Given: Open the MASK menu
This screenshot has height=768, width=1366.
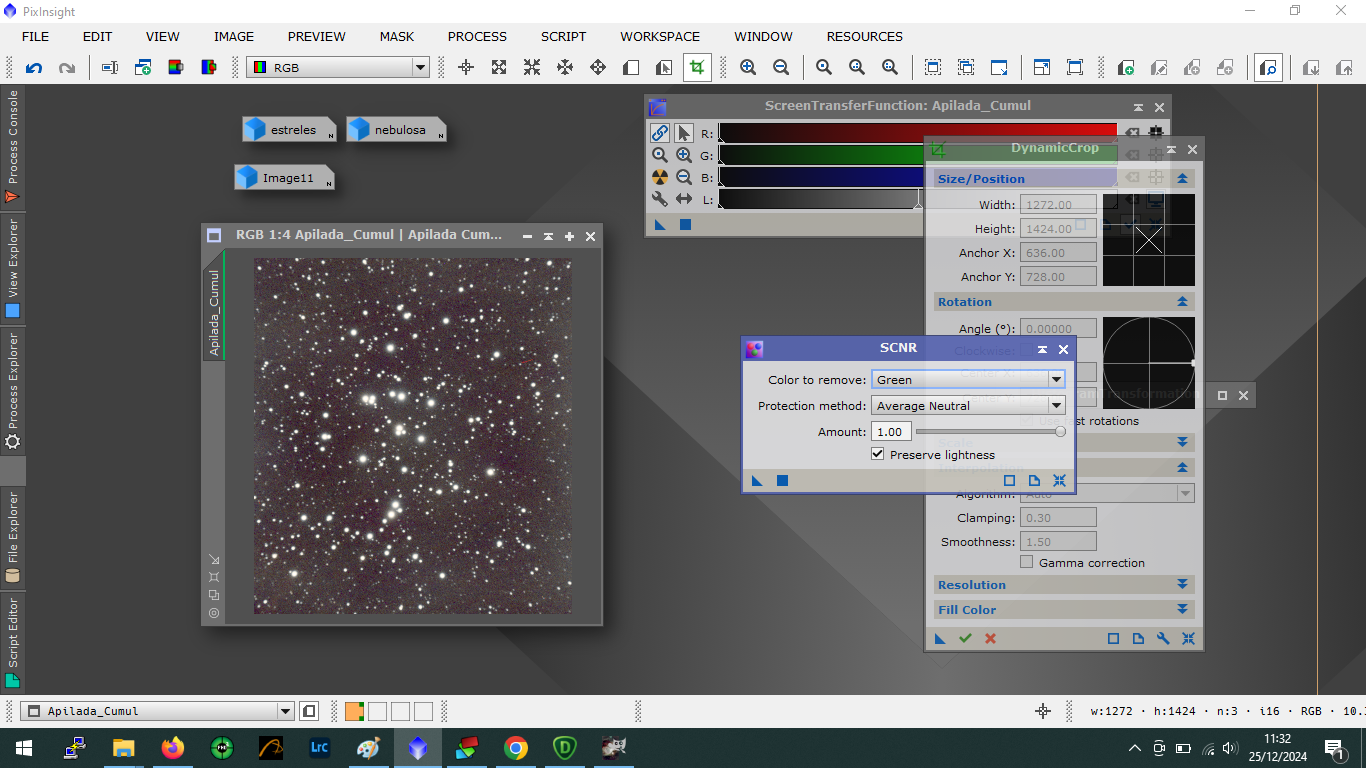Looking at the screenshot, I should click(397, 36).
